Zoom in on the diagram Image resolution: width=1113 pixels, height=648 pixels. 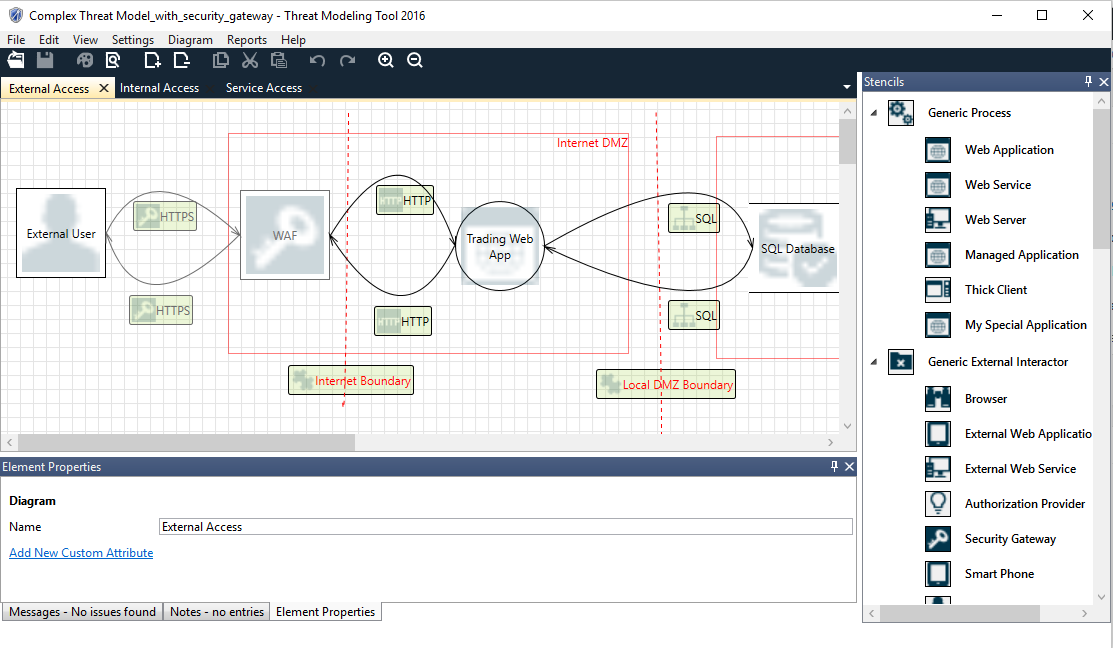385,60
